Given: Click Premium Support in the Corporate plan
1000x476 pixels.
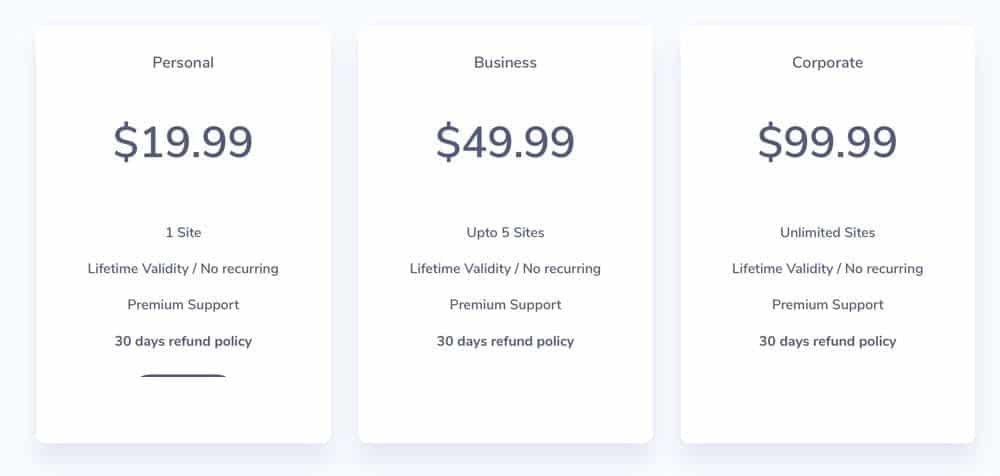Looking at the screenshot, I should pos(827,305).
